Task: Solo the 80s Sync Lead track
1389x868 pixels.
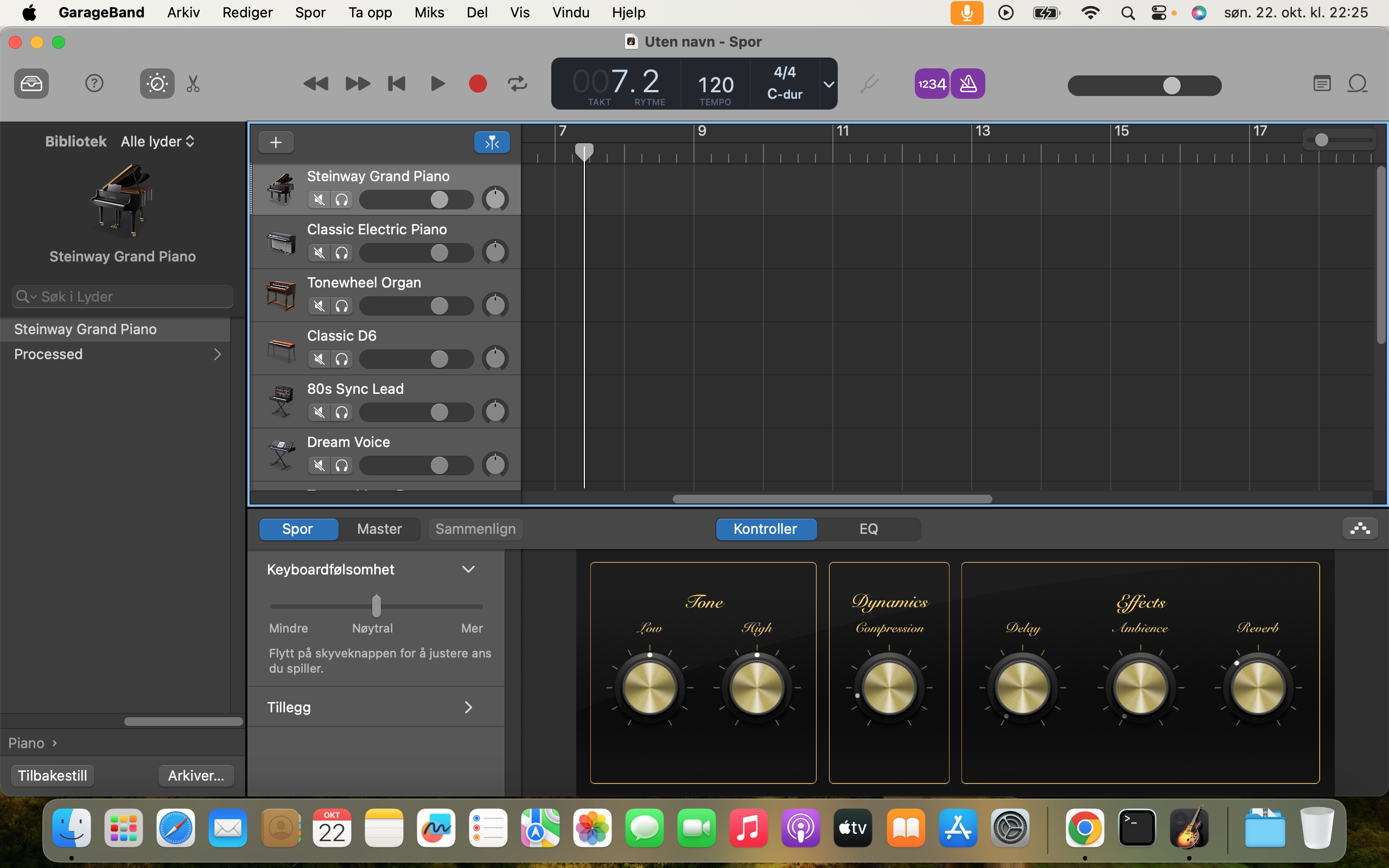Action: [341, 412]
